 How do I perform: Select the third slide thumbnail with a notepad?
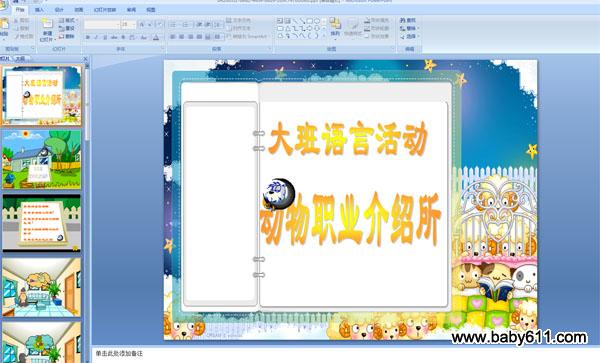[x=42, y=223]
